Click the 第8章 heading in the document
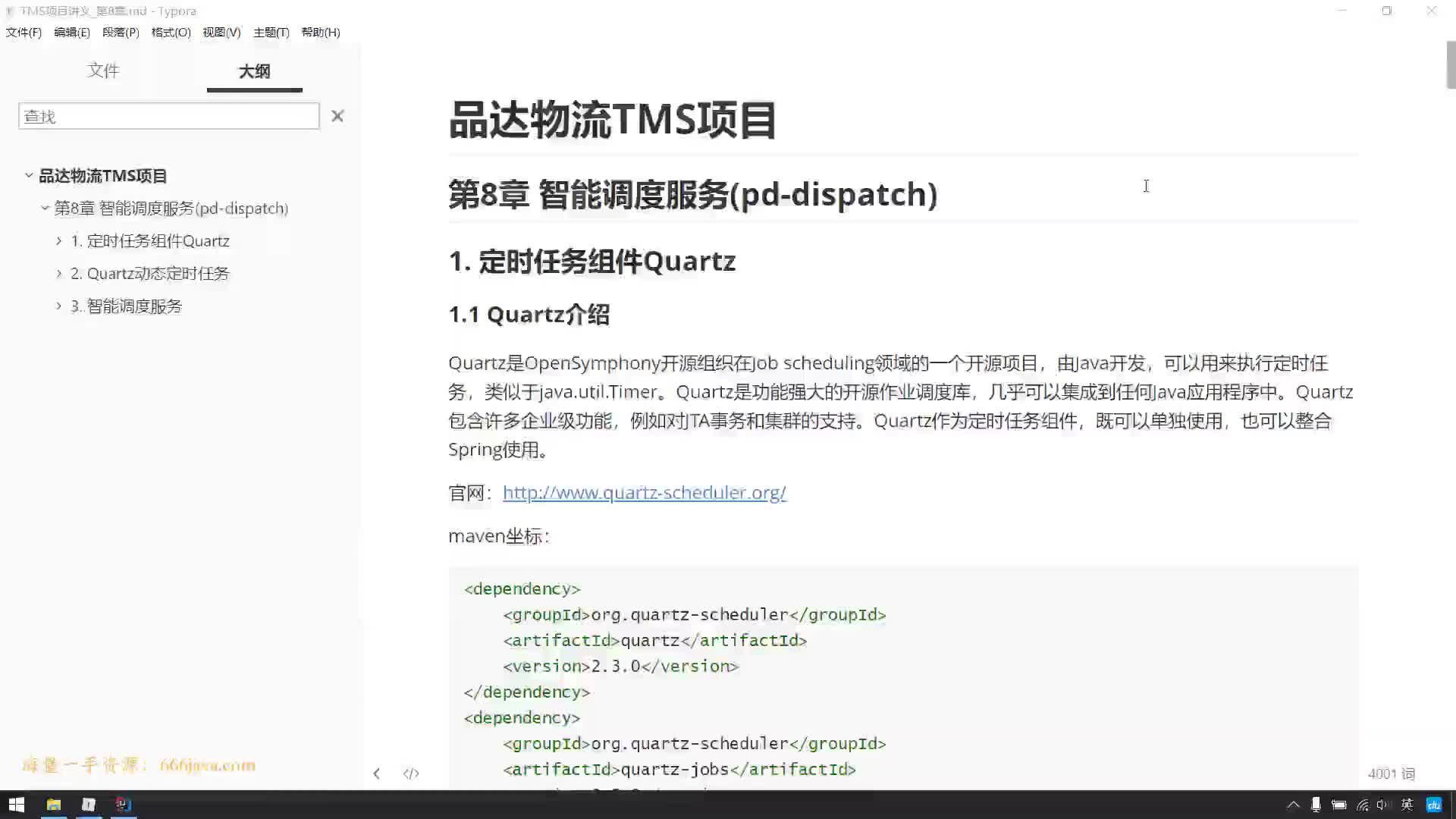This screenshot has height=819, width=1456. [x=693, y=194]
